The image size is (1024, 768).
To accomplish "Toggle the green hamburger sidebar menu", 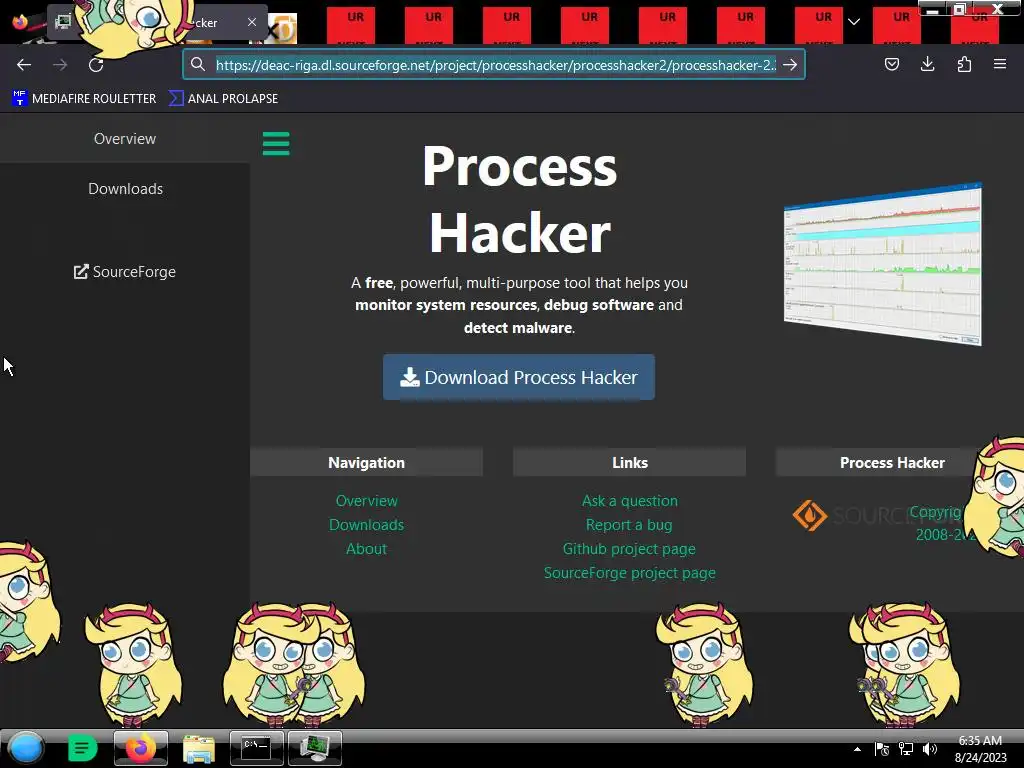I will click(276, 144).
